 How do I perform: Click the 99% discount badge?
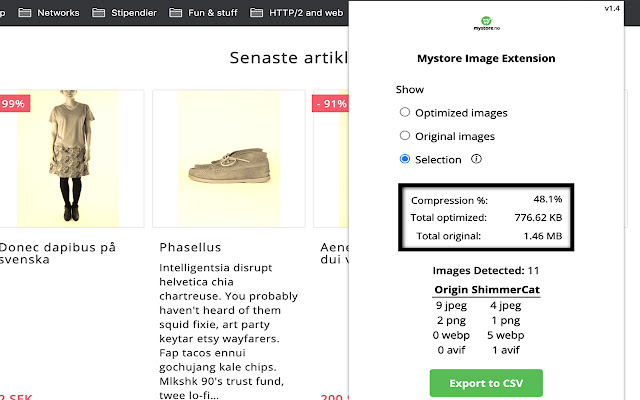coord(15,103)
